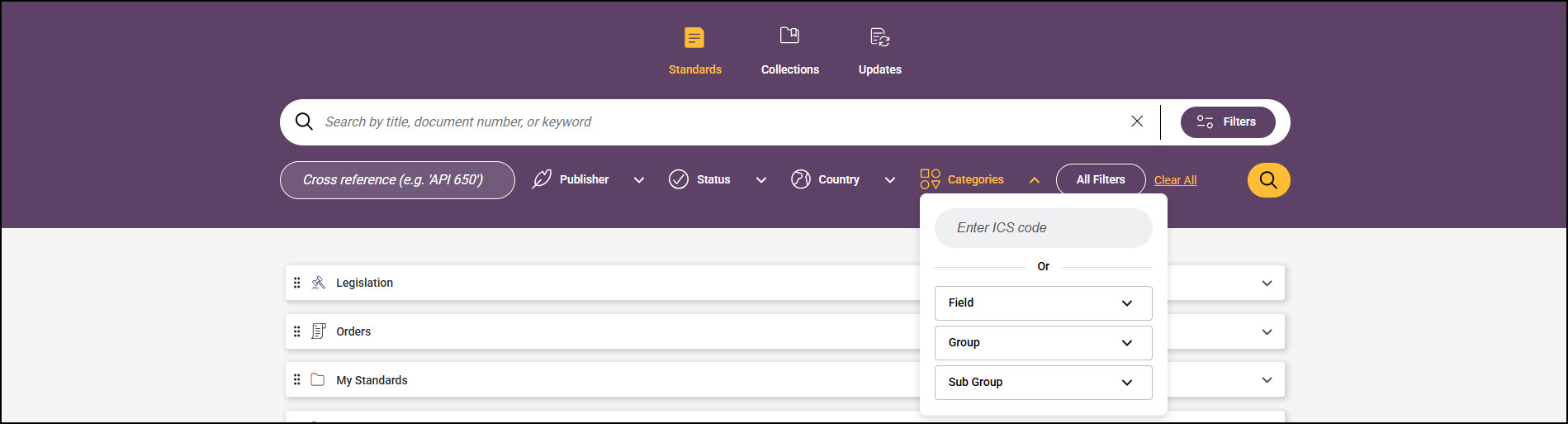This screenshot has height=424, width=1568.
Task: Open the Sub Group dropdown
Action: (1043, 383)
